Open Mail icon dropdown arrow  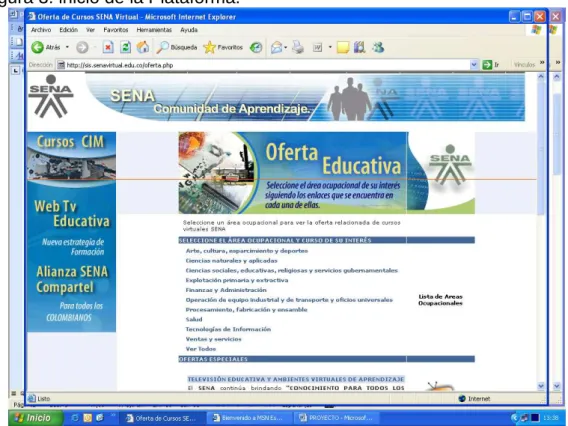(x=286, y=47)
